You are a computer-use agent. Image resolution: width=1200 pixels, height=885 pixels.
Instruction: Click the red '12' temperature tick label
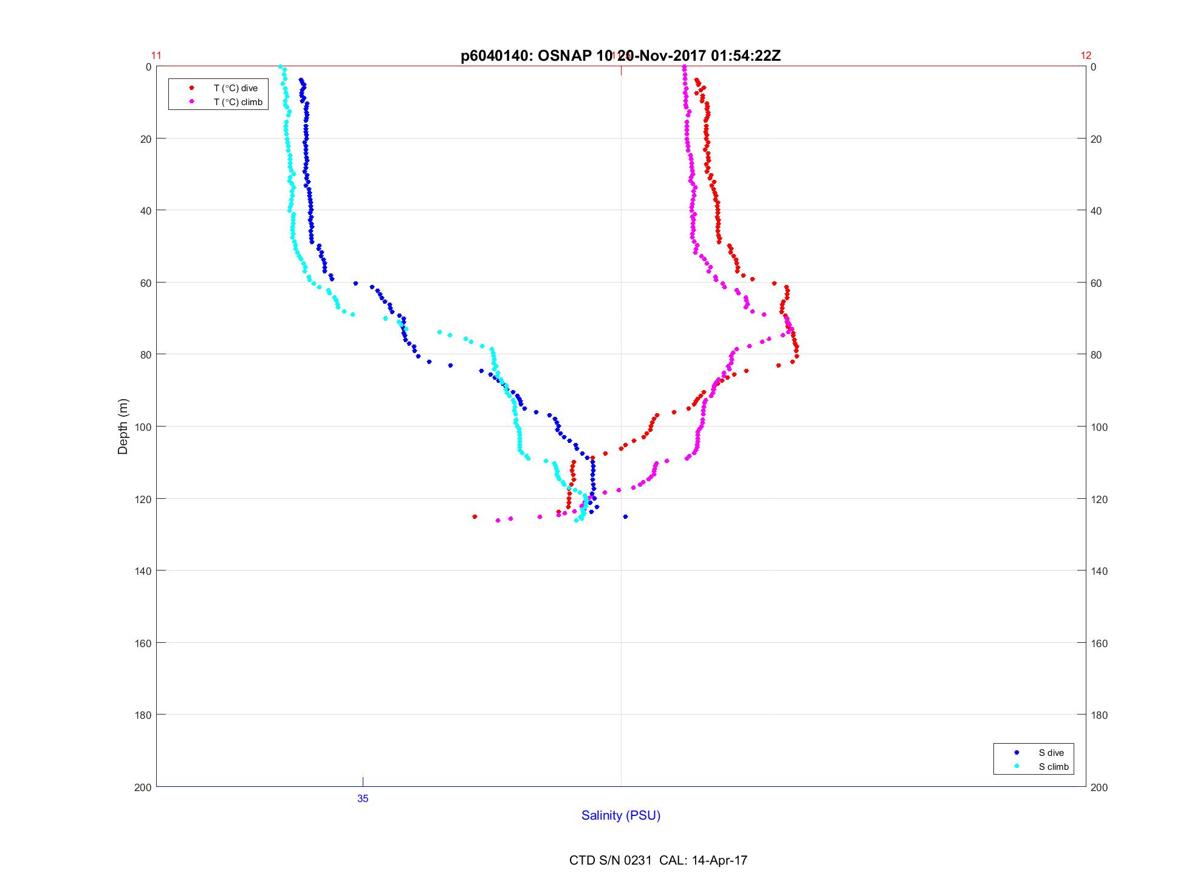(1086, 56)
